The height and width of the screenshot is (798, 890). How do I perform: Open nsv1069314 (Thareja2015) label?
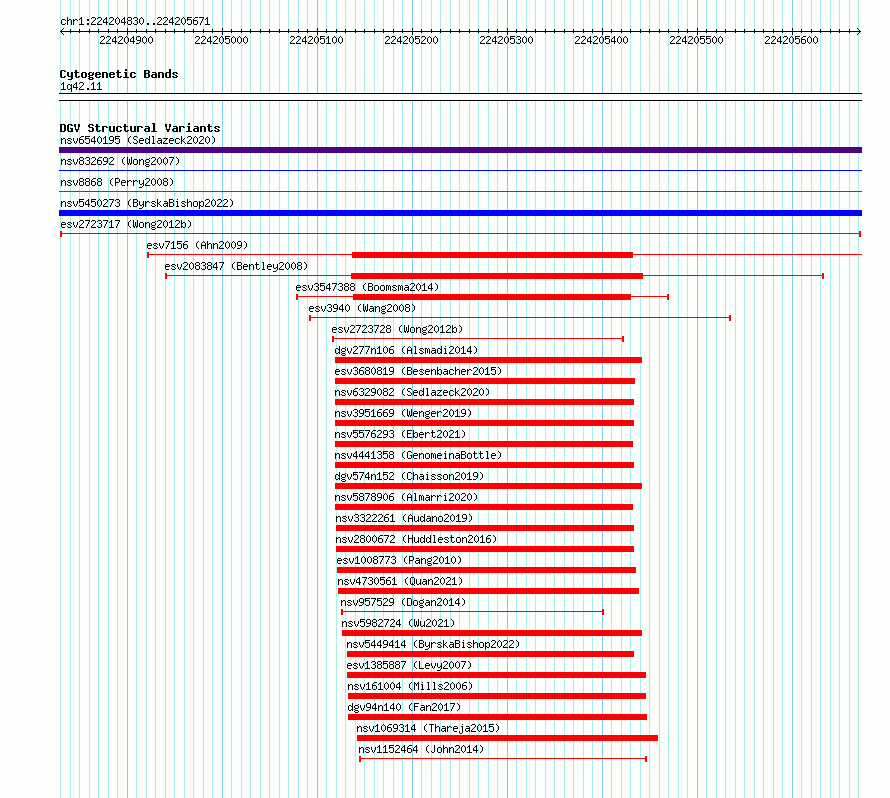click(x=428, y=728)
